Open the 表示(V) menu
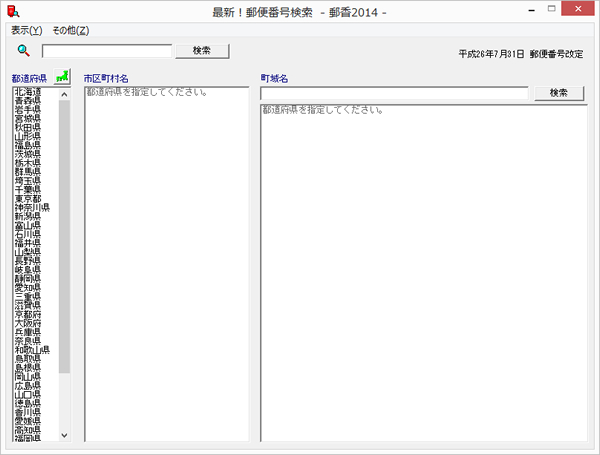 [x=27, y=30]
